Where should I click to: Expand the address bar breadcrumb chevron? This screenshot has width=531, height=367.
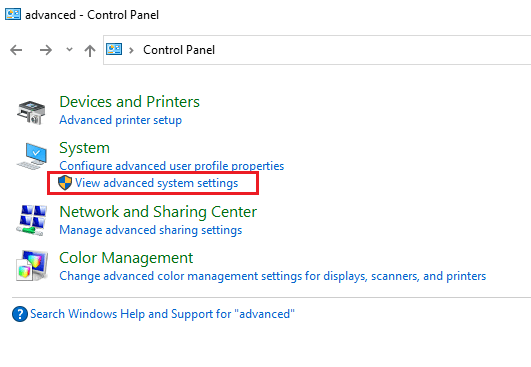(131, 50)
